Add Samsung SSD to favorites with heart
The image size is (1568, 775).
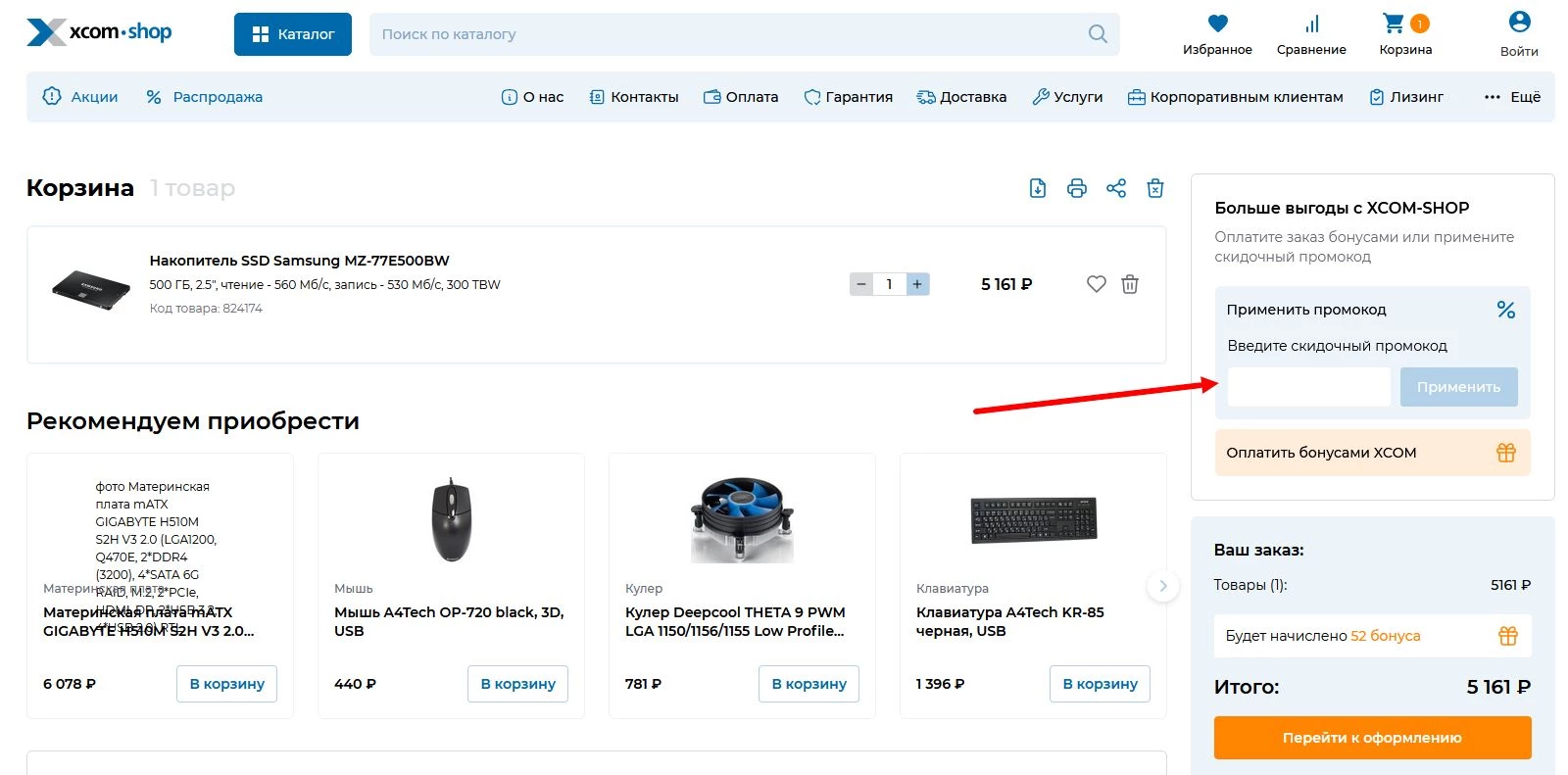click(1097, 284)
